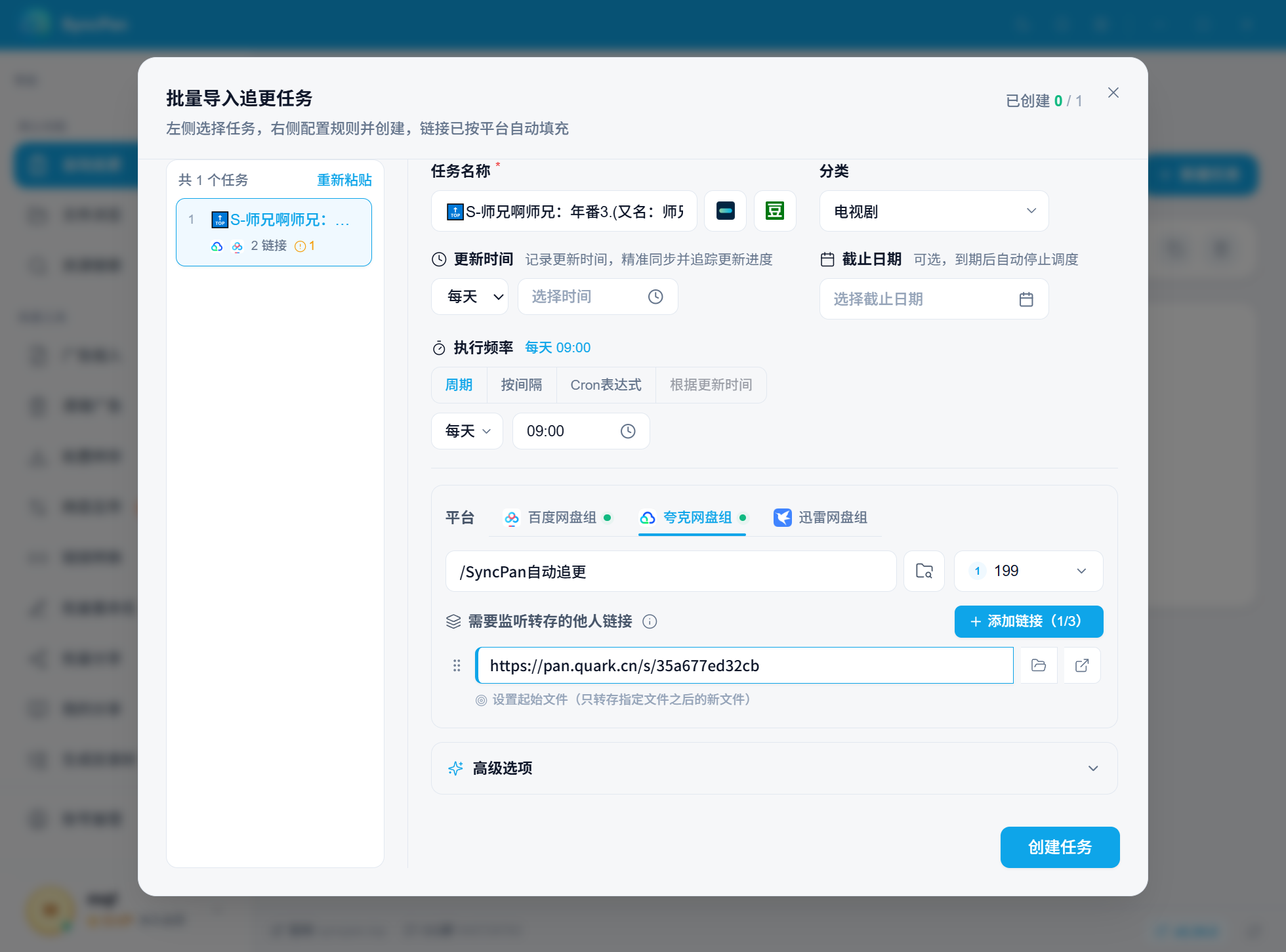Grab the drag handle of the link row
1286x952 pixels.
pos(457,665)
